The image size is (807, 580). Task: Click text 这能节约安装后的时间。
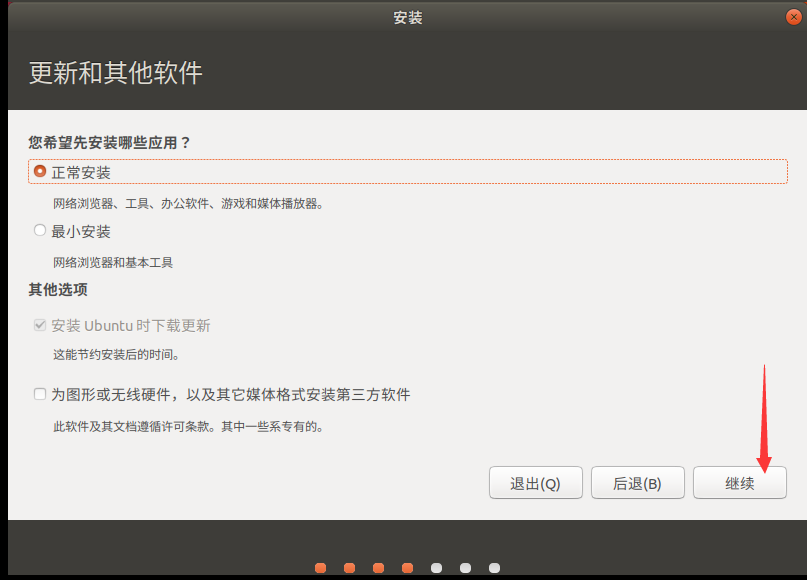point(116,355)
